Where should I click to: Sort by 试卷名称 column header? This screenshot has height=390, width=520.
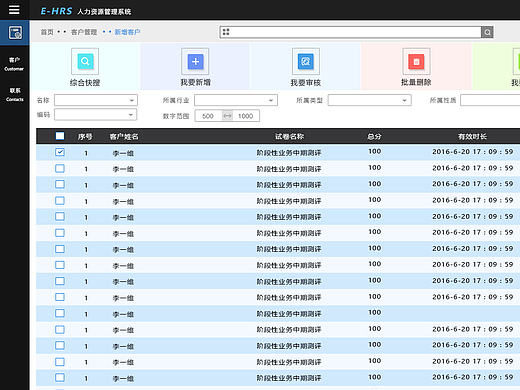tap(289, 136)
